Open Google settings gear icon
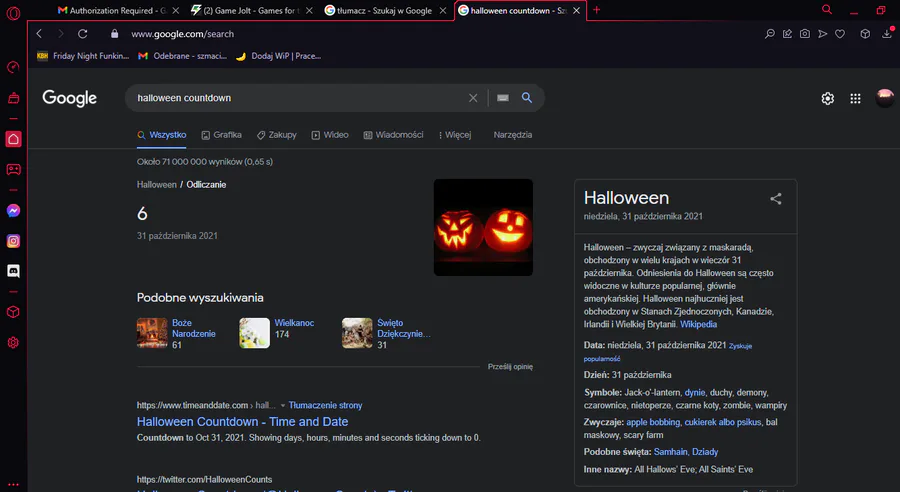This screenshot has height=492, width=900. 827,99
